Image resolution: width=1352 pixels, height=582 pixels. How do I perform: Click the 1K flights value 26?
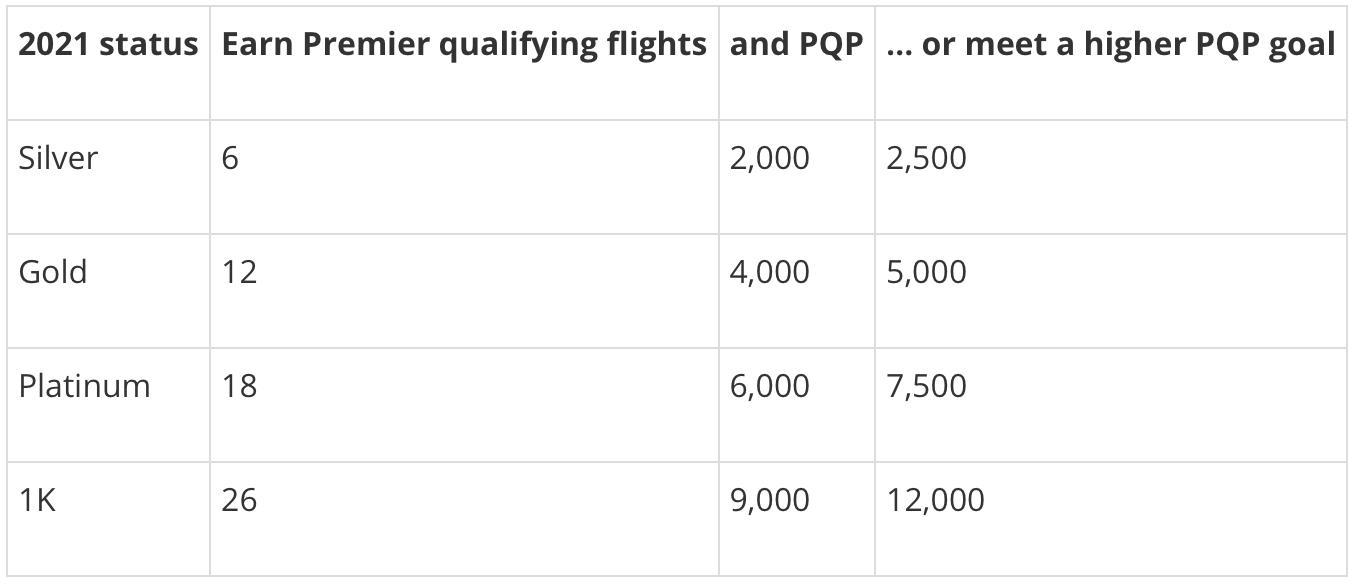tap(239, 499)
